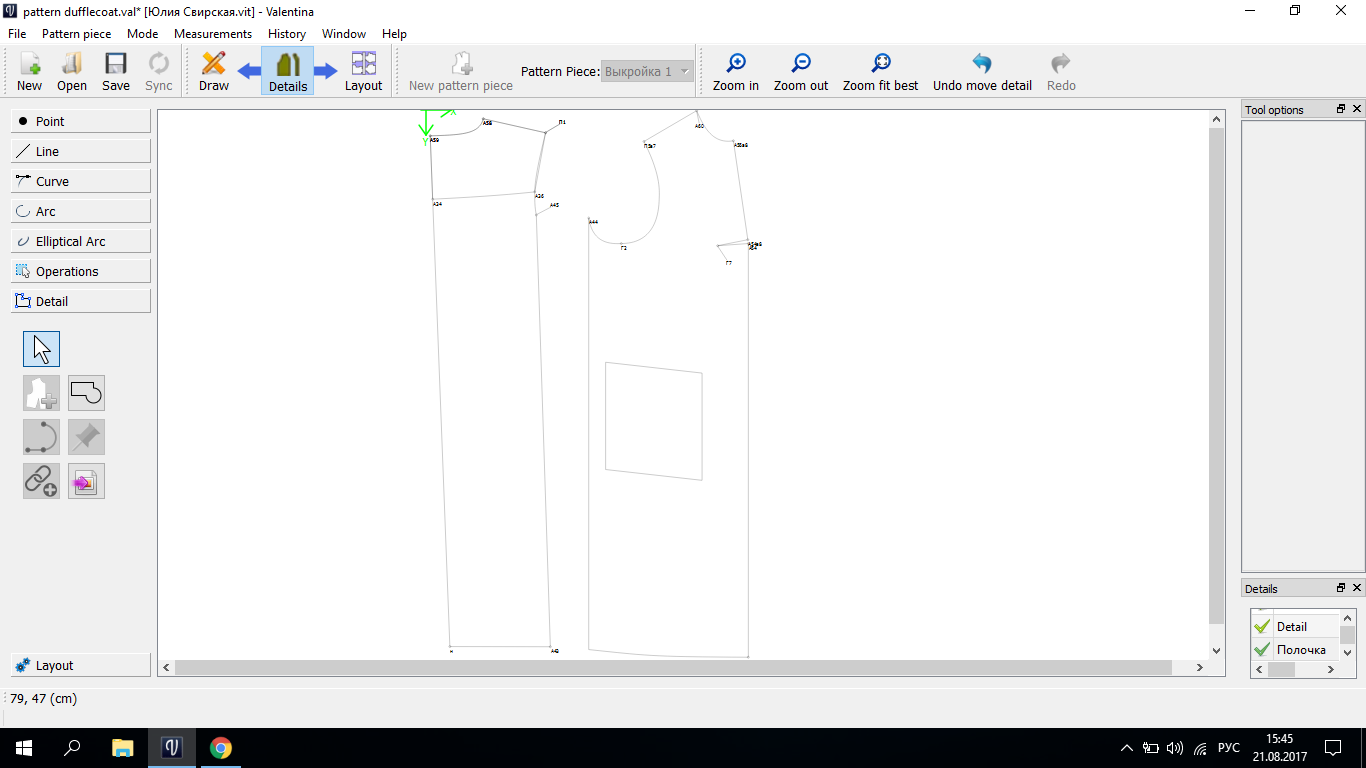The height and width of the screenshot is (768, 1366).
Task: Select the arrow pointer tool
Action: pyautogui.click(x=41, y=349)
